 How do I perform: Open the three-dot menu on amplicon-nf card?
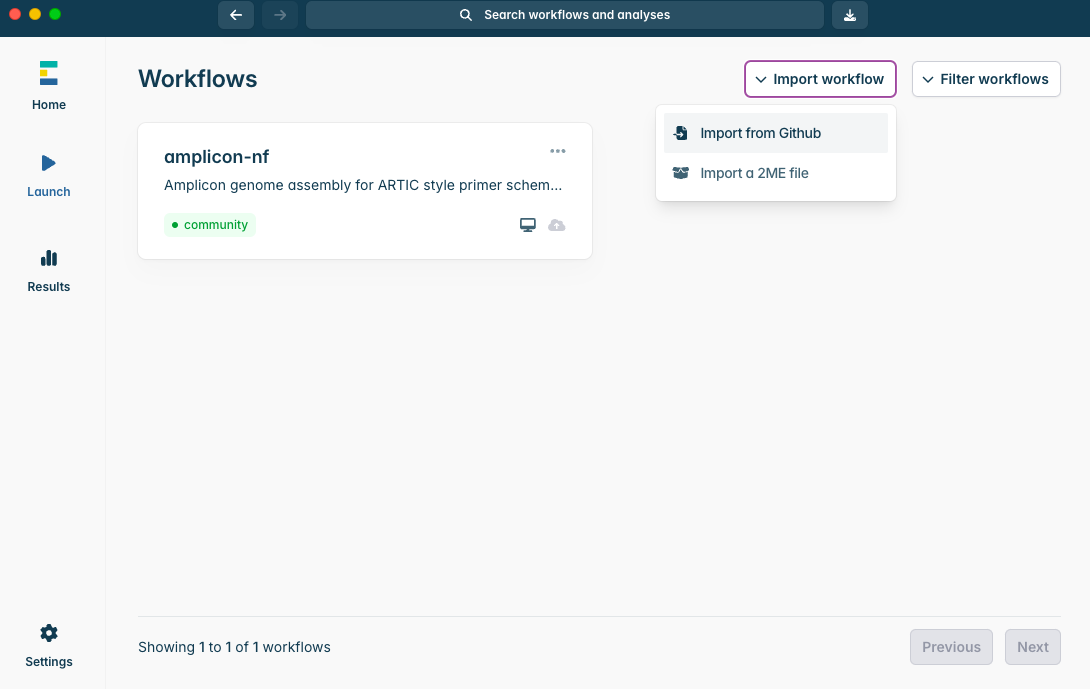point(558,151)
